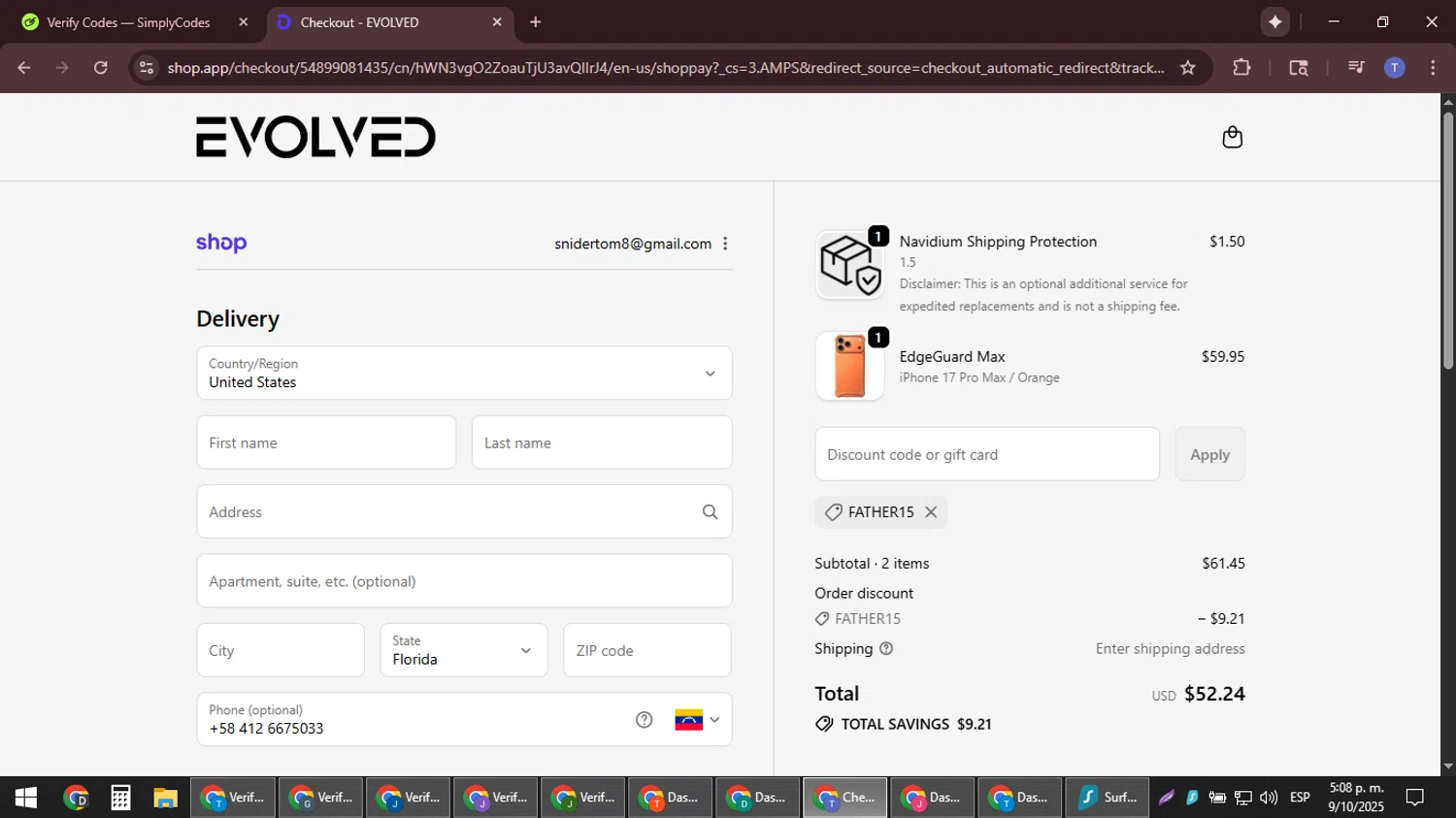Bookmark this page with star icon
This screenshot has width=1456, height=818.
tap(1187, 67)
